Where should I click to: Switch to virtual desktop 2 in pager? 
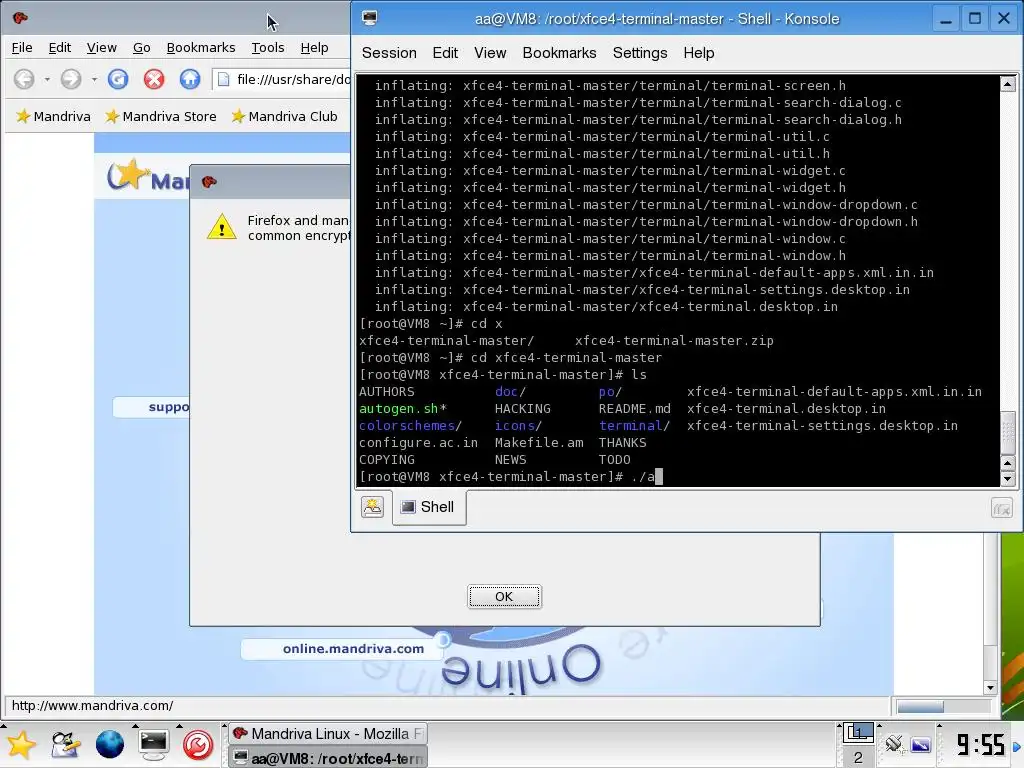coord(858,758)
